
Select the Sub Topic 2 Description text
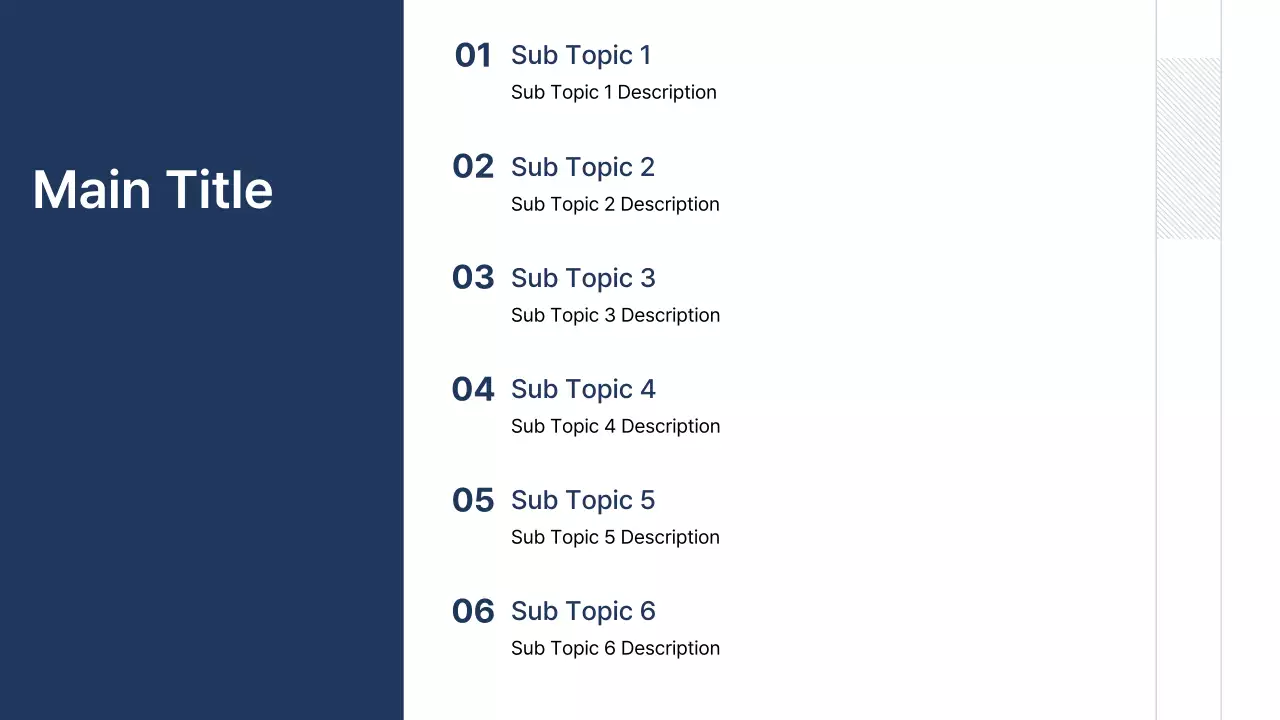click(615, 204)
